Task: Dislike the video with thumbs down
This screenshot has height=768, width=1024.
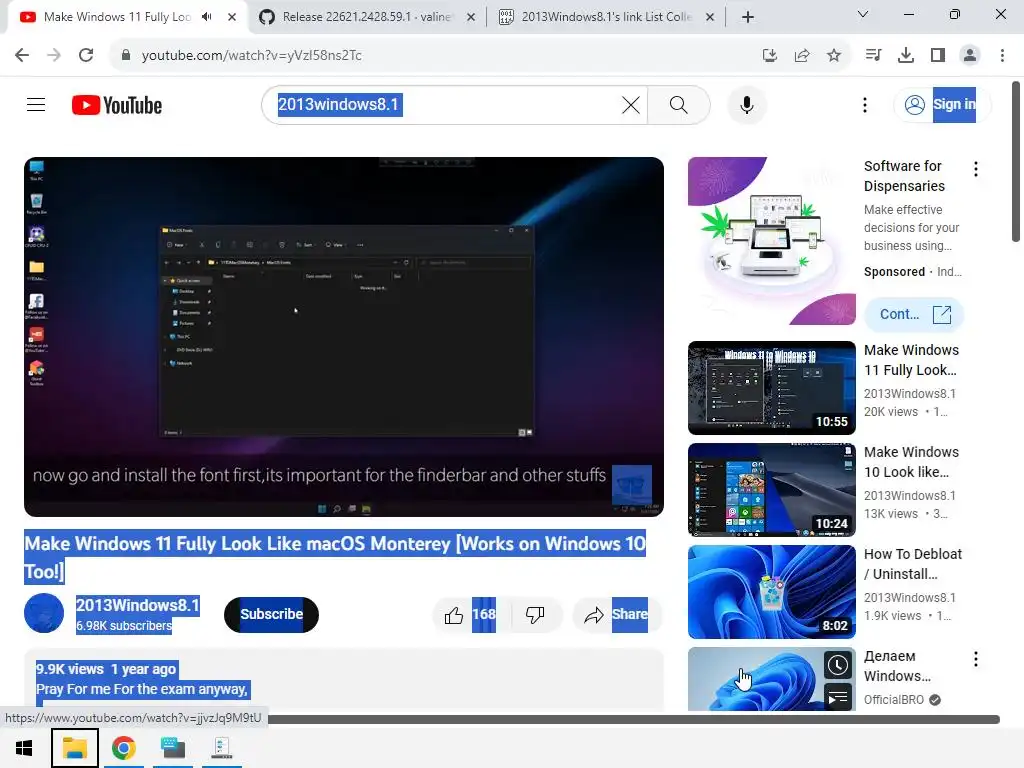Action: pos(535,615)
